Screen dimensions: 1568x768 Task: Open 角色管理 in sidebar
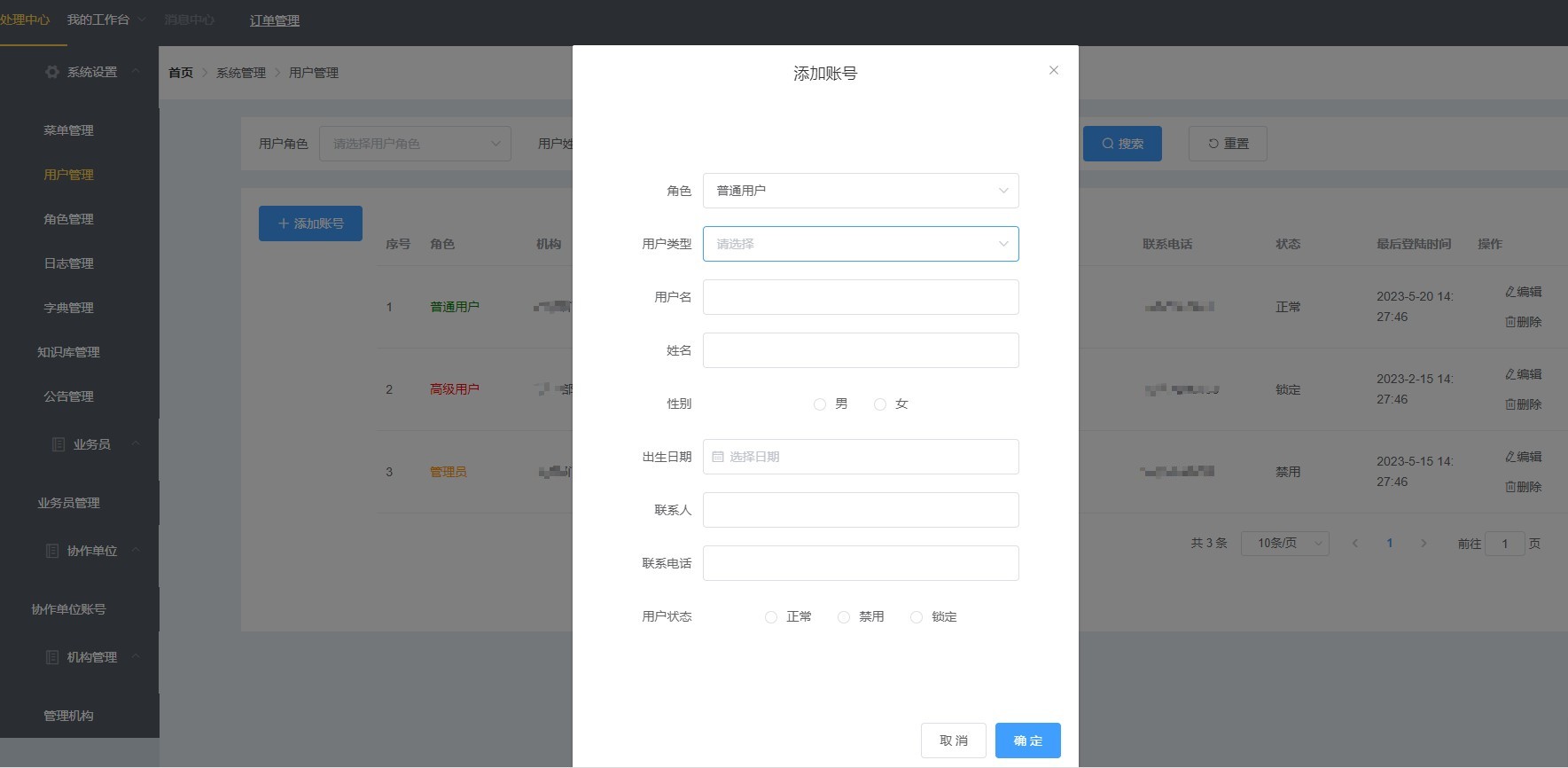tap(69, 219)
